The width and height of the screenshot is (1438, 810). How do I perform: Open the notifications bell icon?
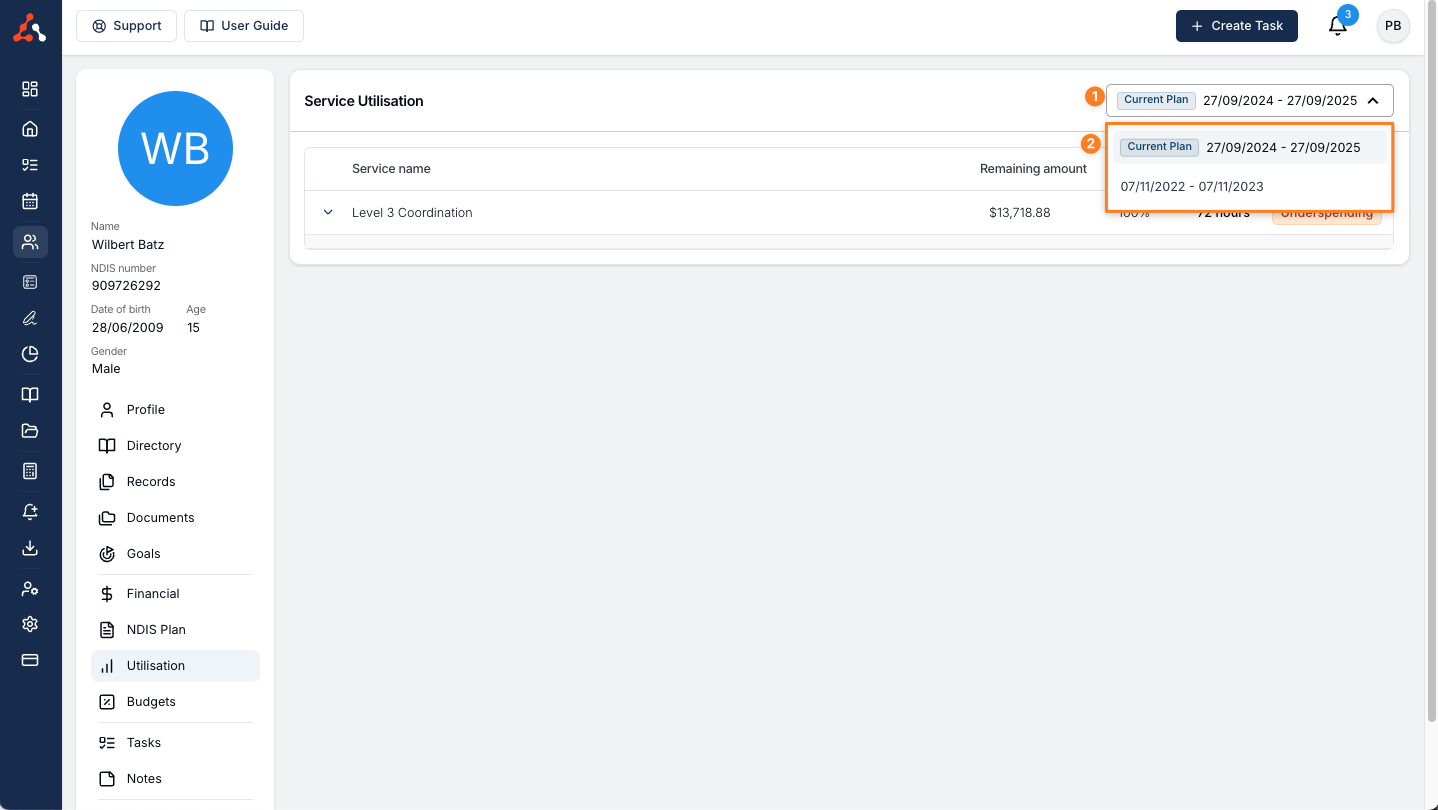pos(1337,26)
